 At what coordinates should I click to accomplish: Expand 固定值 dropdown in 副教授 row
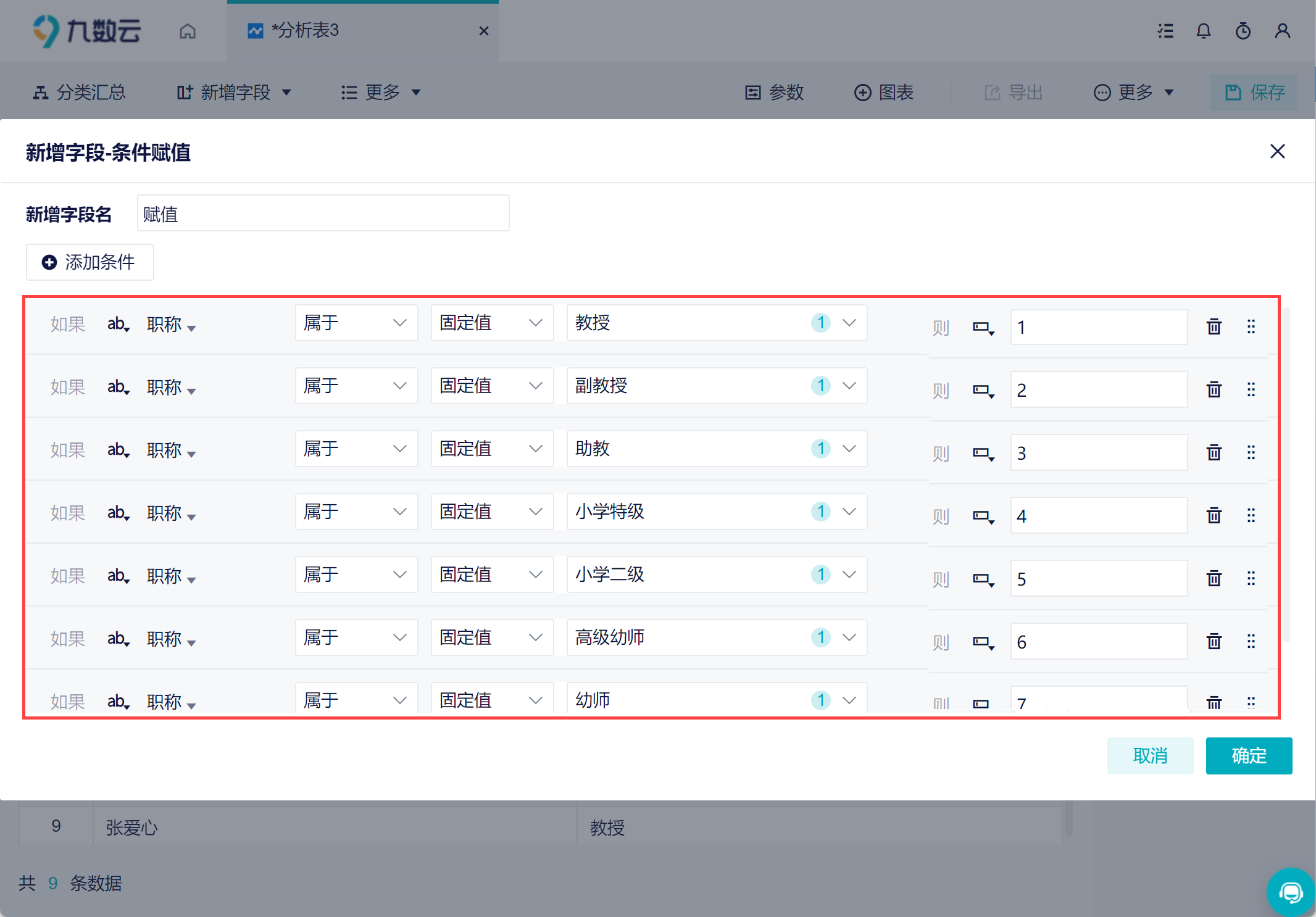coord(492,386)
